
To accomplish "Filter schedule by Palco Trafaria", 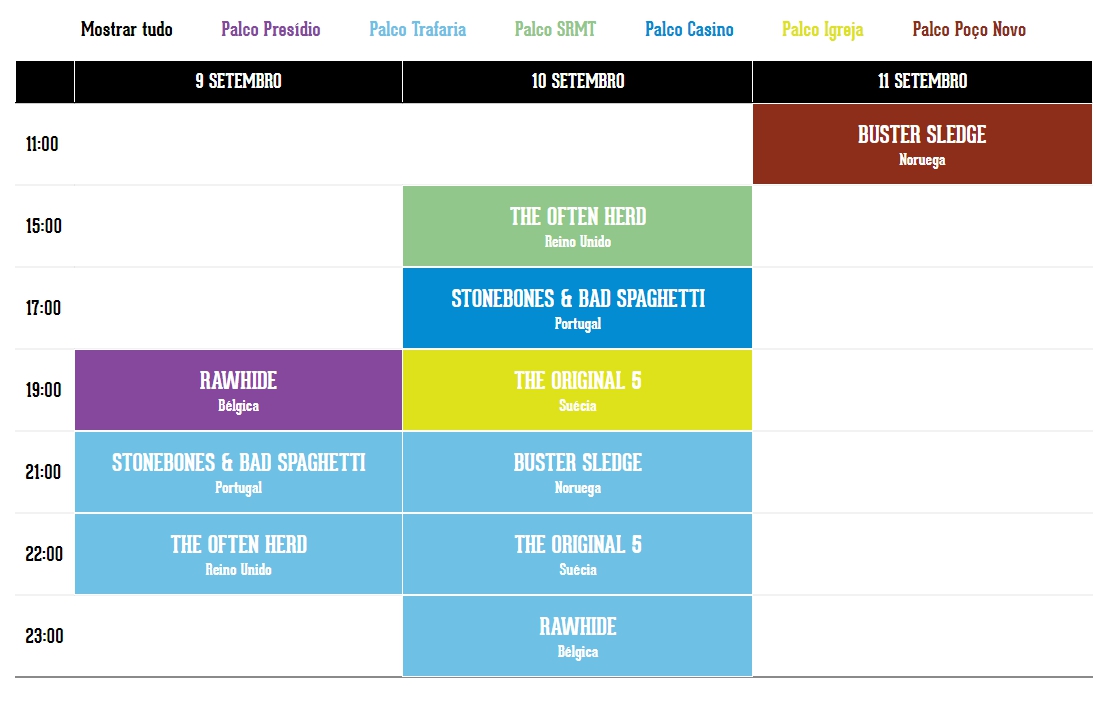I will 417,30.
